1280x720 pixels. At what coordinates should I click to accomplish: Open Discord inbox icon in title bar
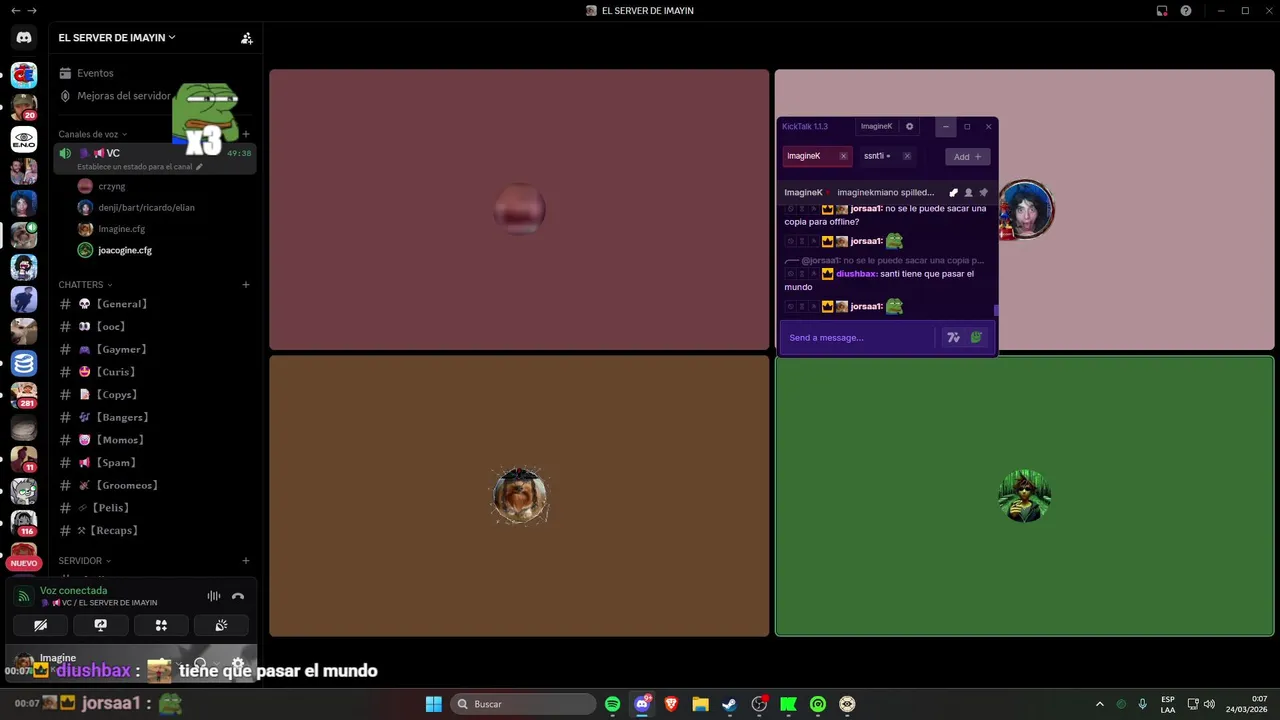(1162, 11)
